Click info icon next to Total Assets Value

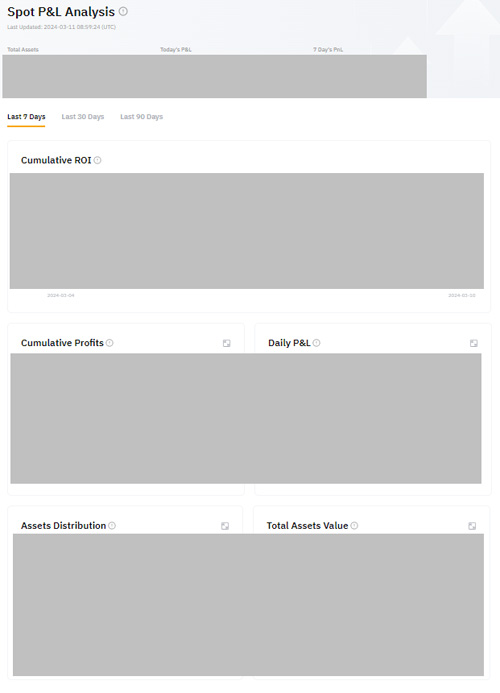pyautogui.click(x=355, y=525)
